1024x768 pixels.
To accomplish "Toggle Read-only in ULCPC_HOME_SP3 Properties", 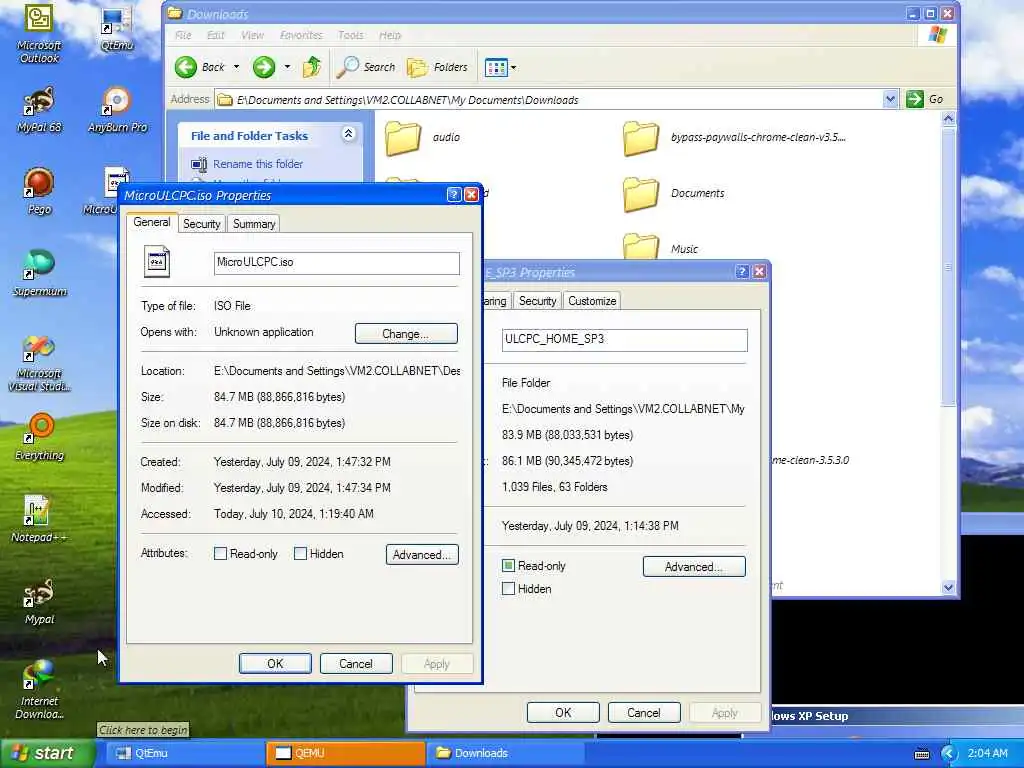I will tap(508, 566).
